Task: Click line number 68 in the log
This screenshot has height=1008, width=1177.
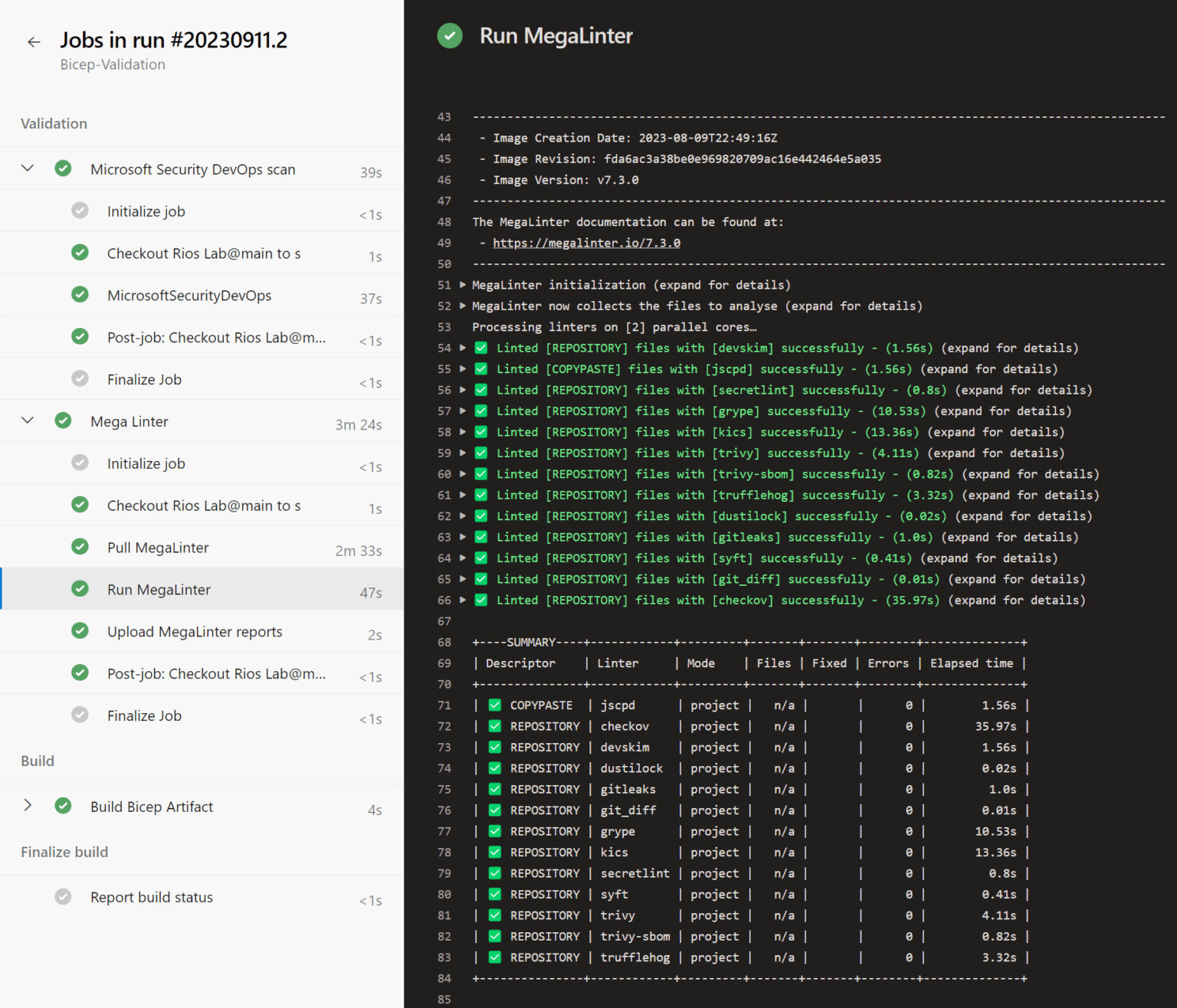Action: click(x=444, y=642)
